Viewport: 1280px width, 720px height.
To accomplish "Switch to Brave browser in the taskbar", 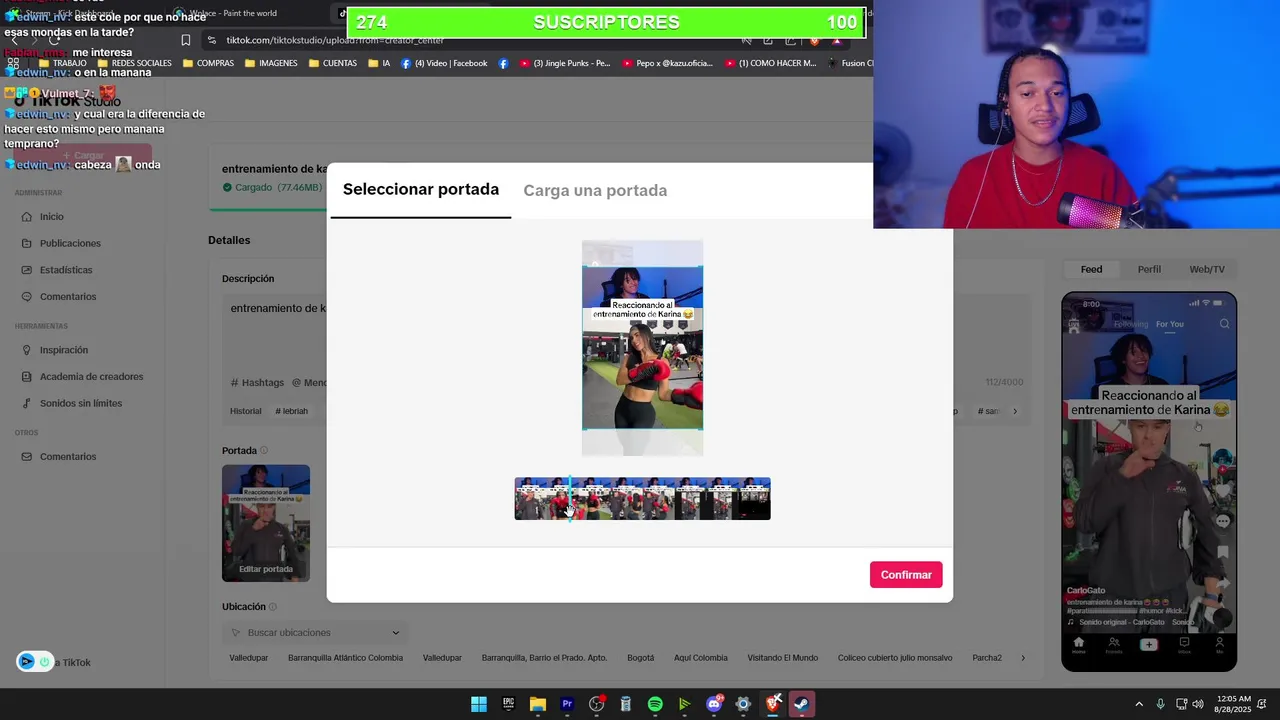I will tap(772, 704).
